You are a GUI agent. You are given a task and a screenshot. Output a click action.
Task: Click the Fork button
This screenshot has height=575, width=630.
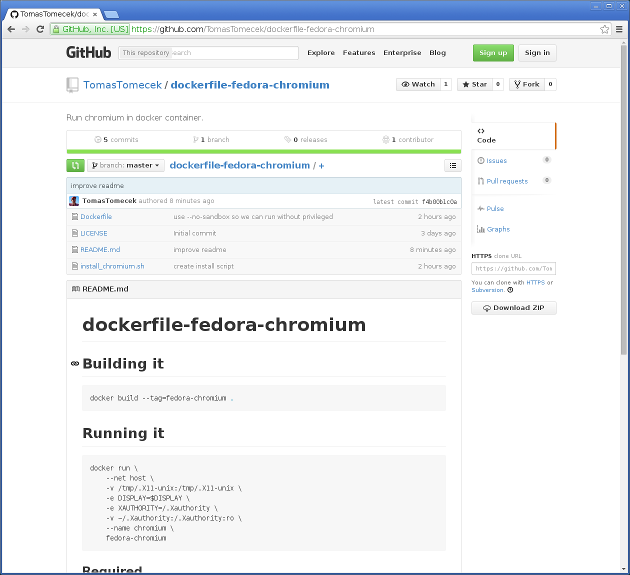tap(527, 84)
